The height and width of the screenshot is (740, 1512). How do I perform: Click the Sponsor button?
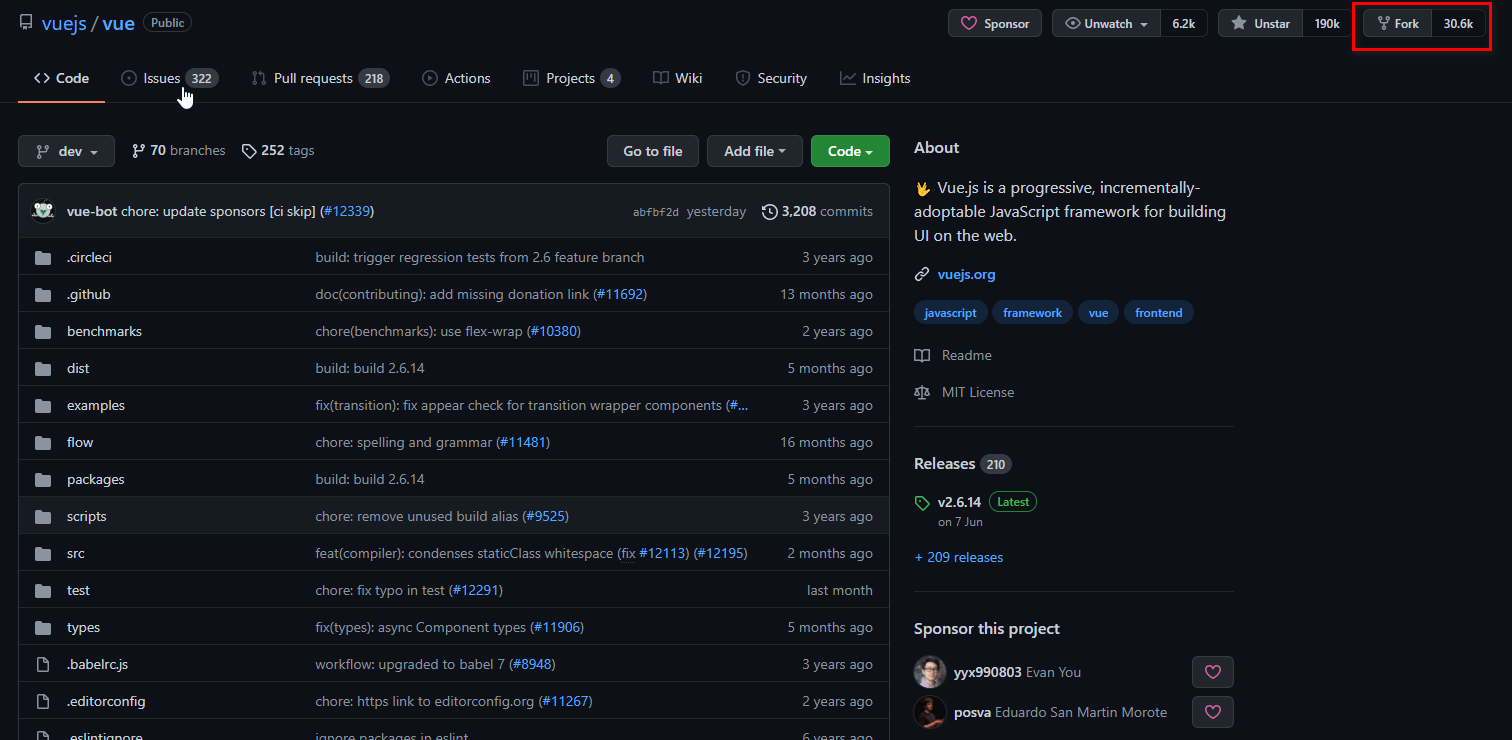pos(995,23)
